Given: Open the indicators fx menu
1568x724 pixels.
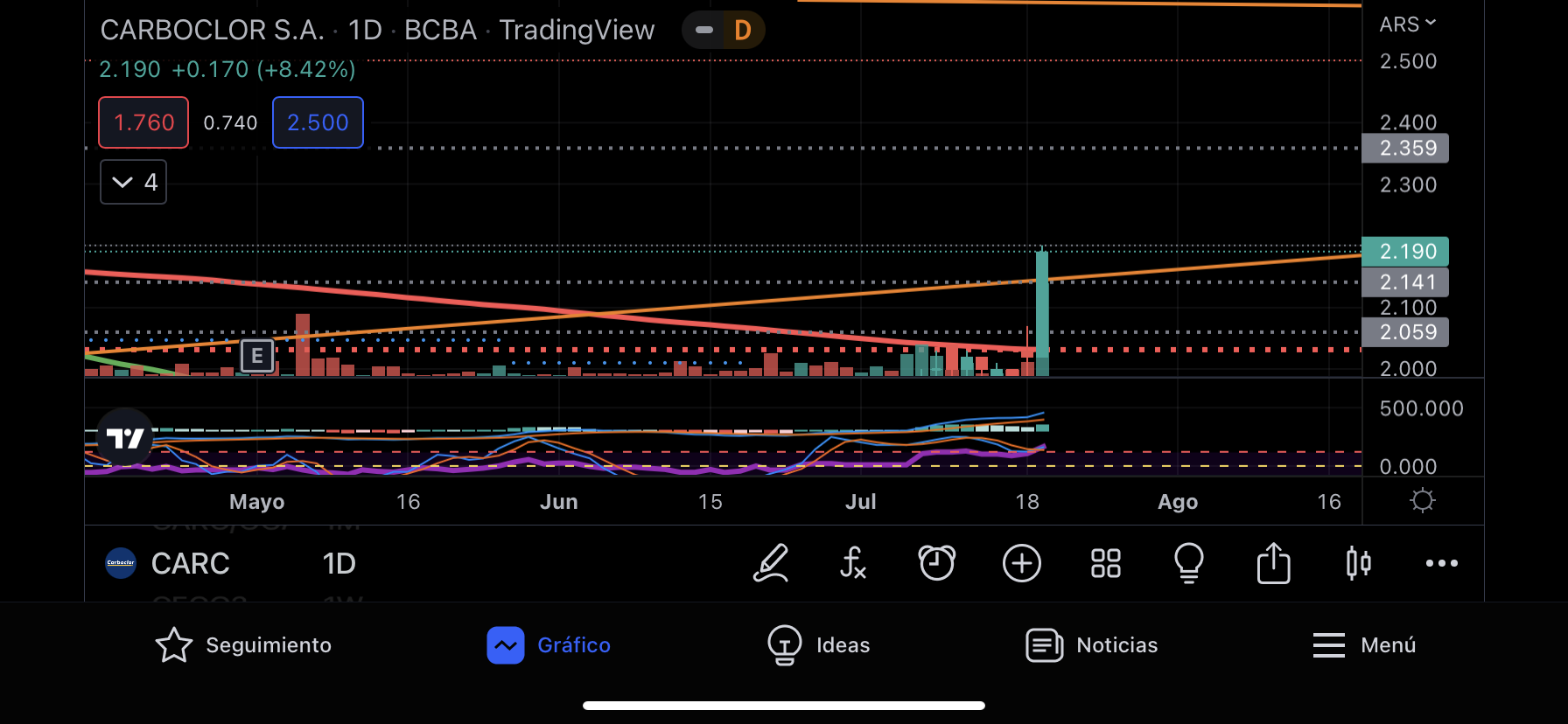Looking at the screenshot, I should pos(852,563).
